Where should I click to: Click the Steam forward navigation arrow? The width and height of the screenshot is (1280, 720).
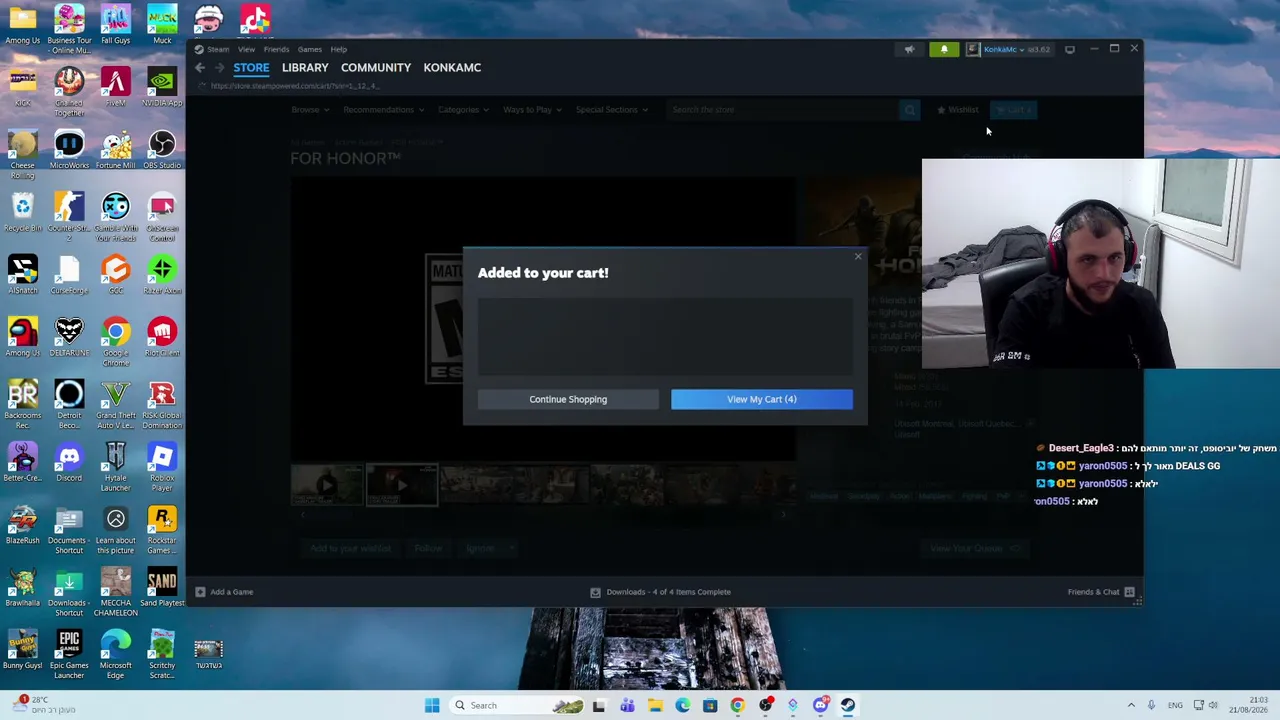click(x=219, y=67)
